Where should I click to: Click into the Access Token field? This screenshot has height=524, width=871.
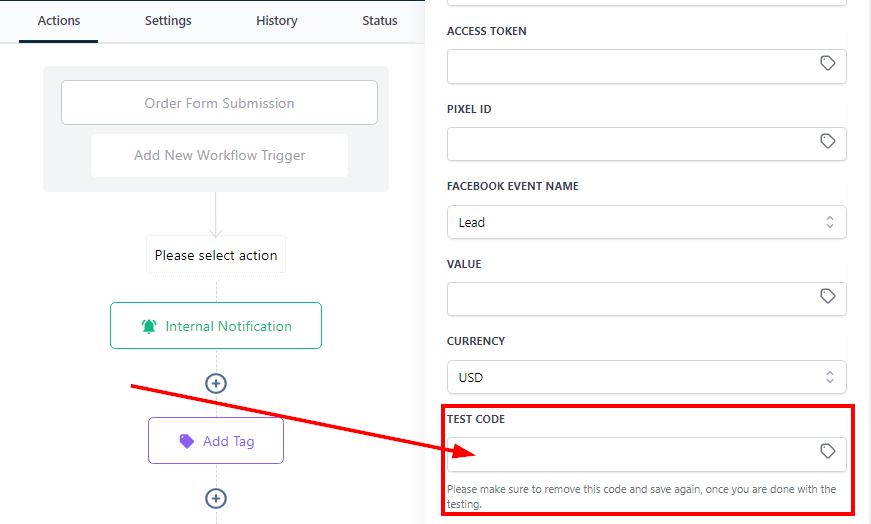click(x=630, y=66)
